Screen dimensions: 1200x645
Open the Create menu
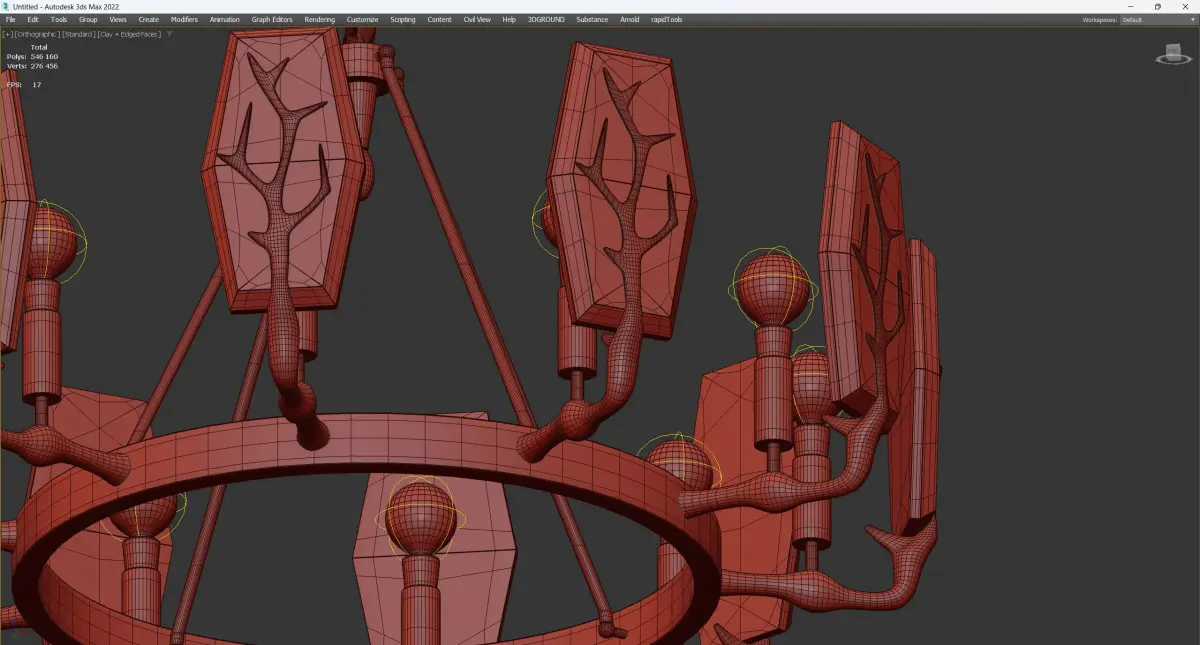click(x=149, y=19)
